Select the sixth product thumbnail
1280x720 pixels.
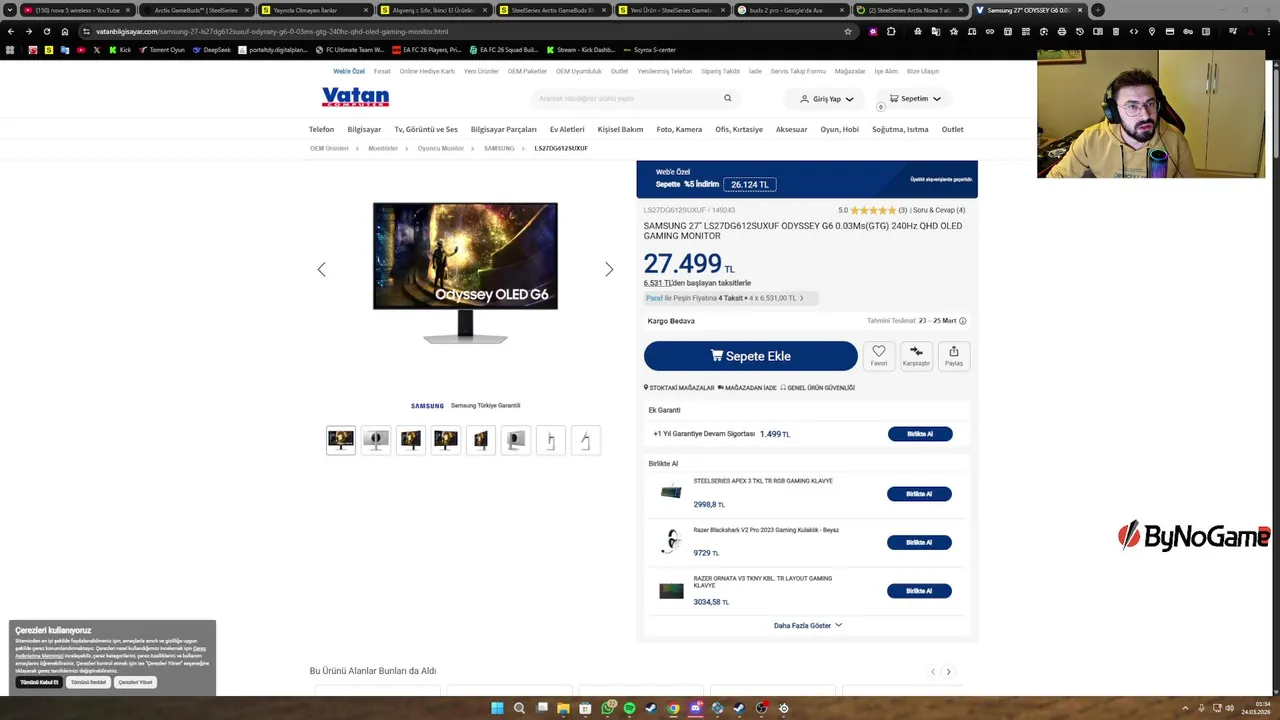point(516,440)
